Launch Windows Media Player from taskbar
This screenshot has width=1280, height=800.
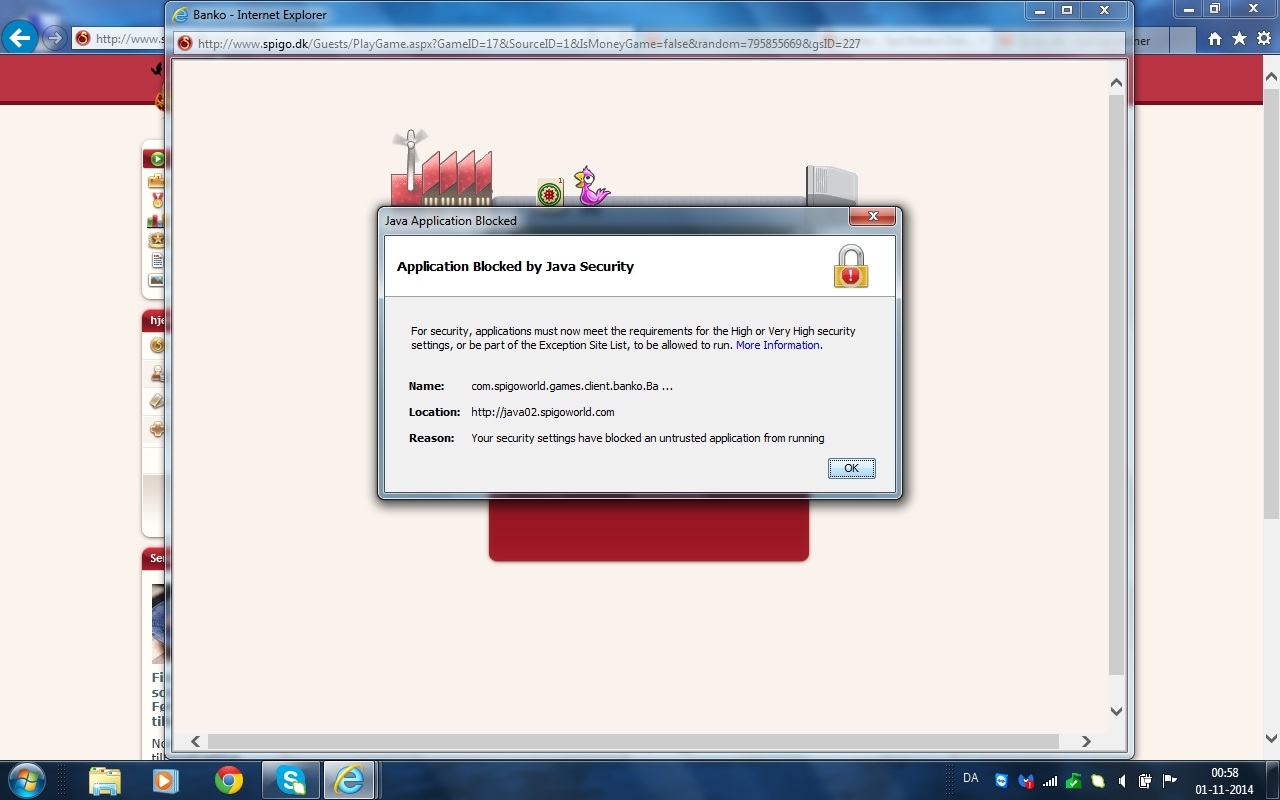[x=165, y=779]
